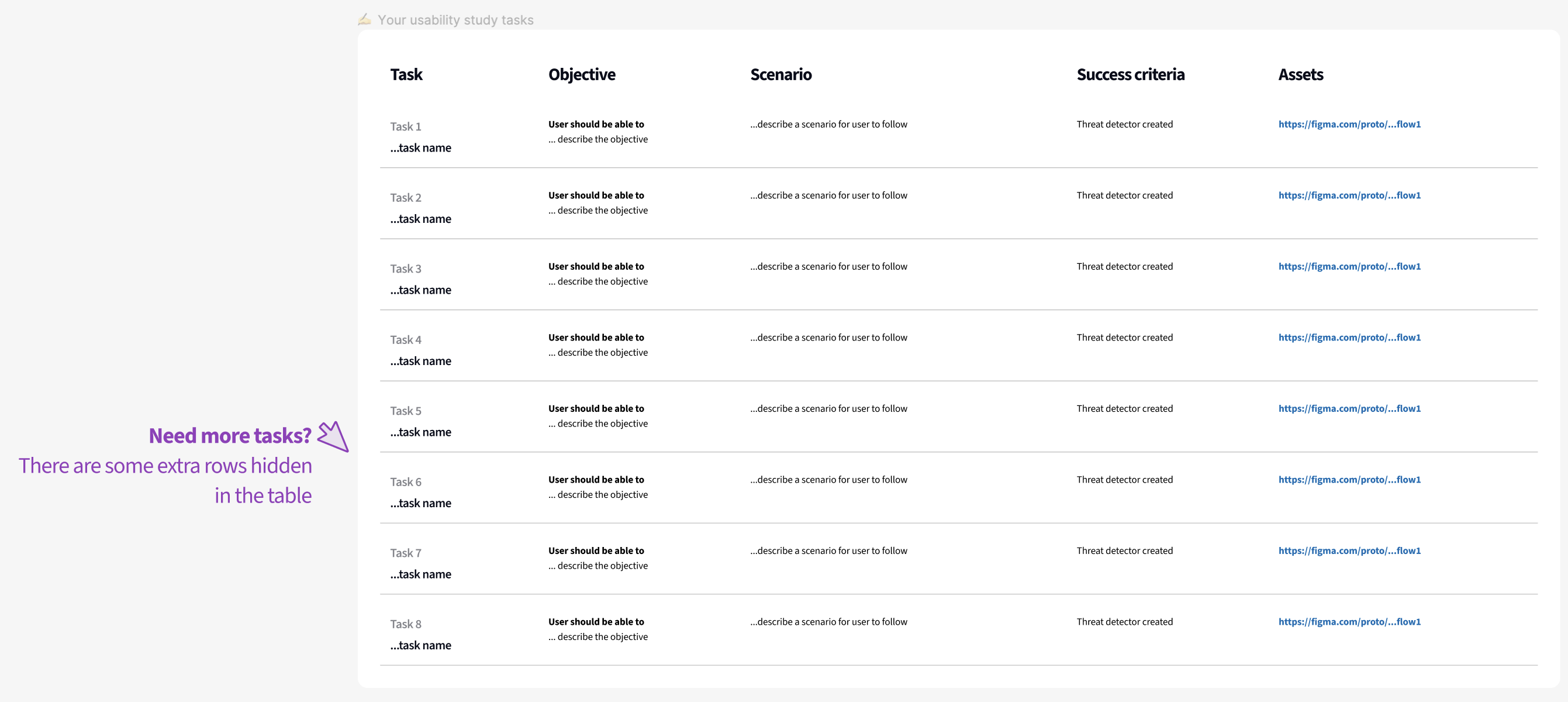1568x702 pixels.
Task: Select the 'Task 8' label
Action: (x=405, y=625)
